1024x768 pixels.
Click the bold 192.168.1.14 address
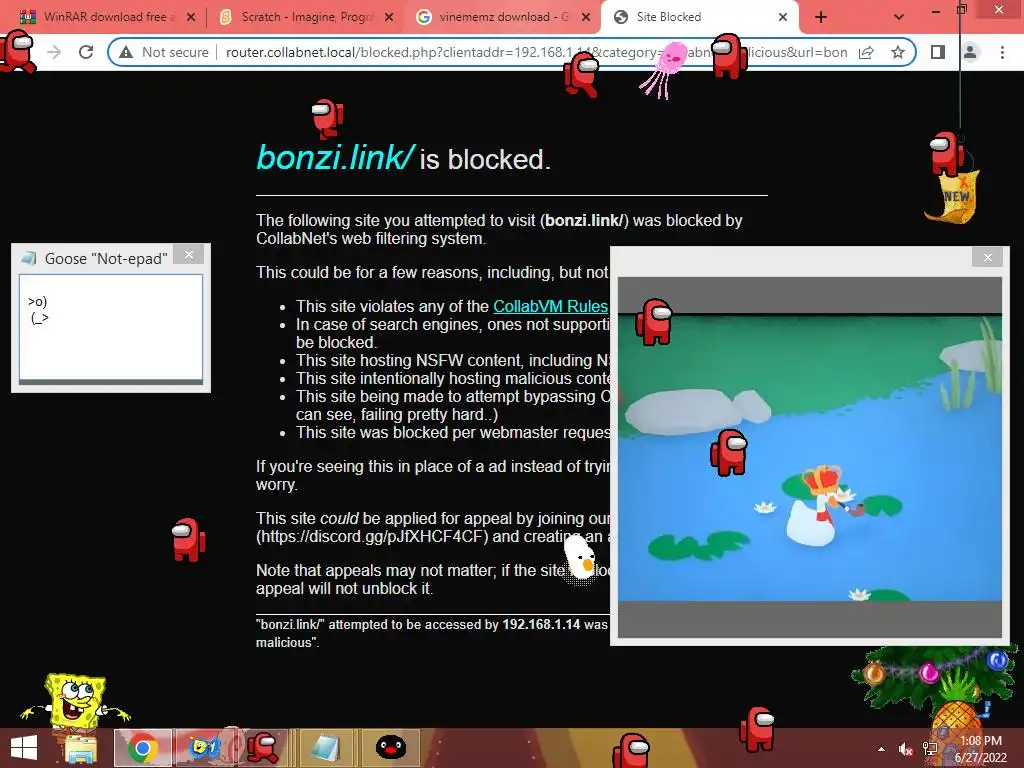point(541,624)
